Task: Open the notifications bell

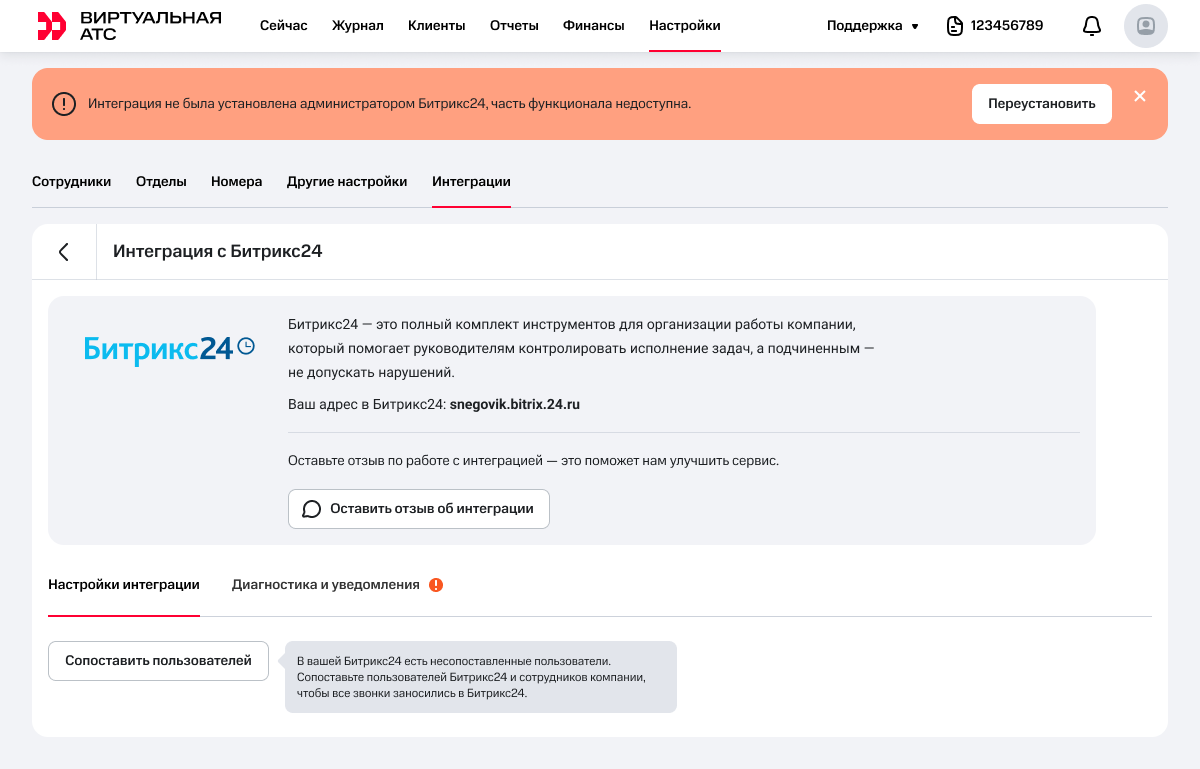Action: point(1092,26)
